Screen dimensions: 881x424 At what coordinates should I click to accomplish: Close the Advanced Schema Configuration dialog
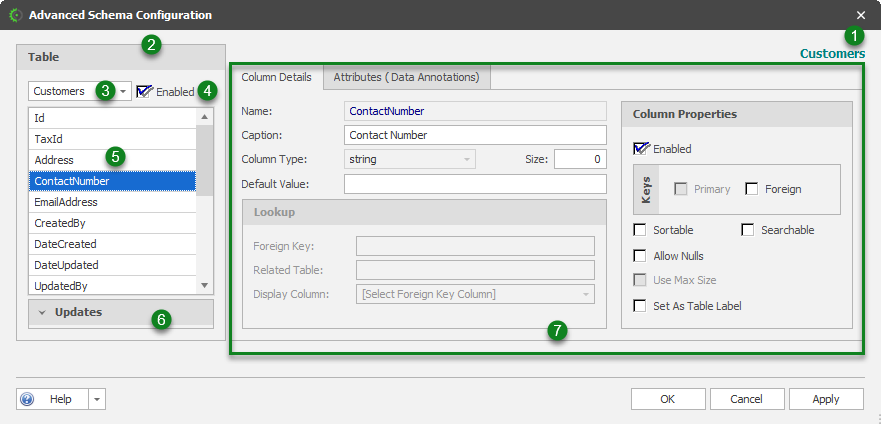(861, 15)
